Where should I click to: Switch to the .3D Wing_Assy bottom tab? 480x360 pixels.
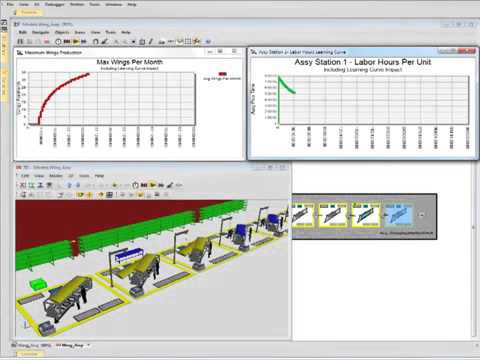point(69,346)
